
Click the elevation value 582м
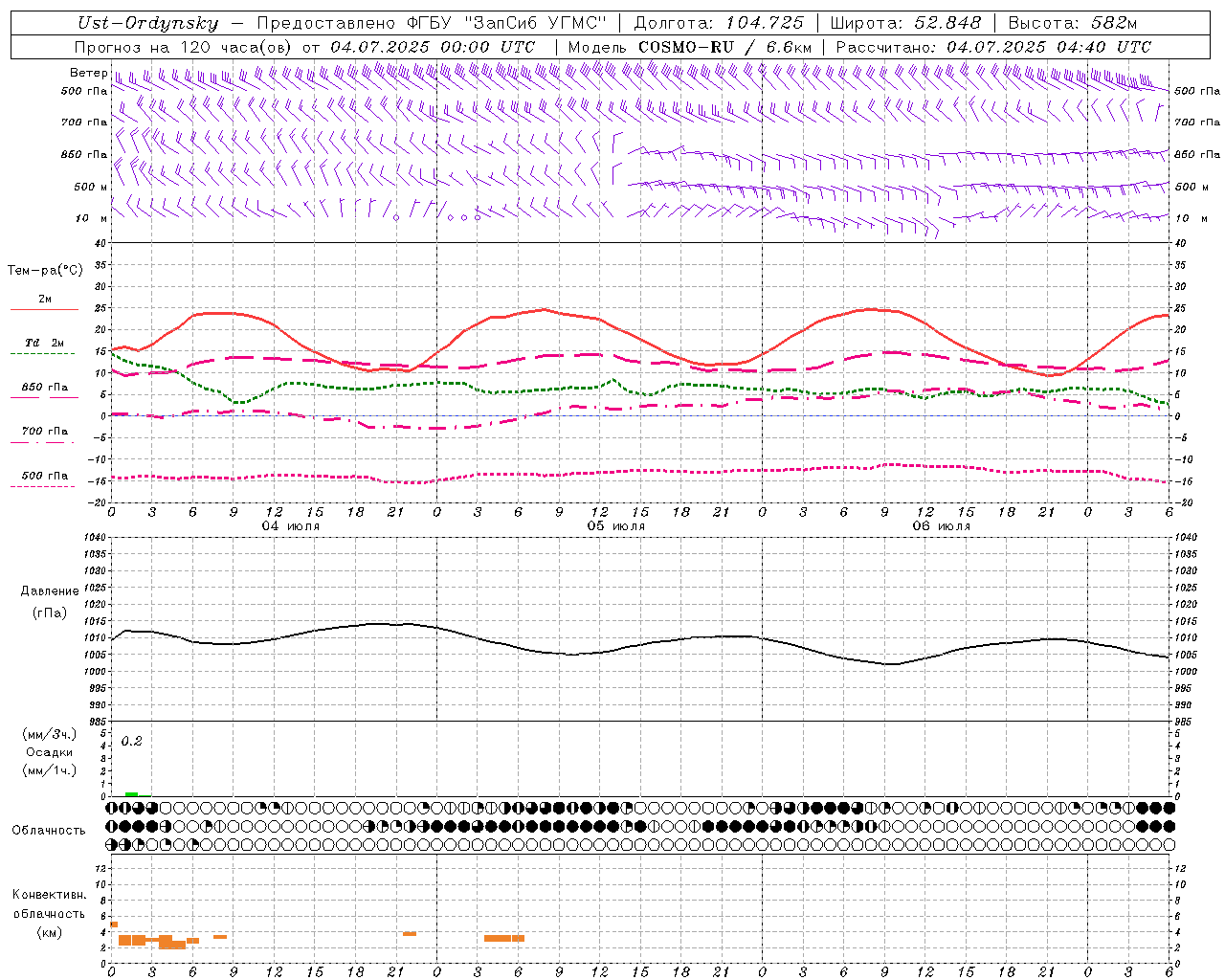pos(1112,24)
